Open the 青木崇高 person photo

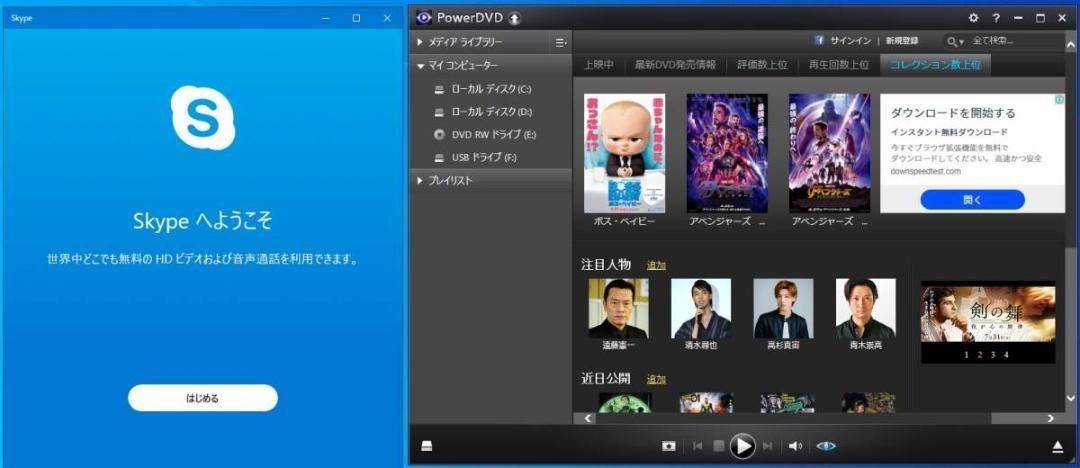pos(866,308)
